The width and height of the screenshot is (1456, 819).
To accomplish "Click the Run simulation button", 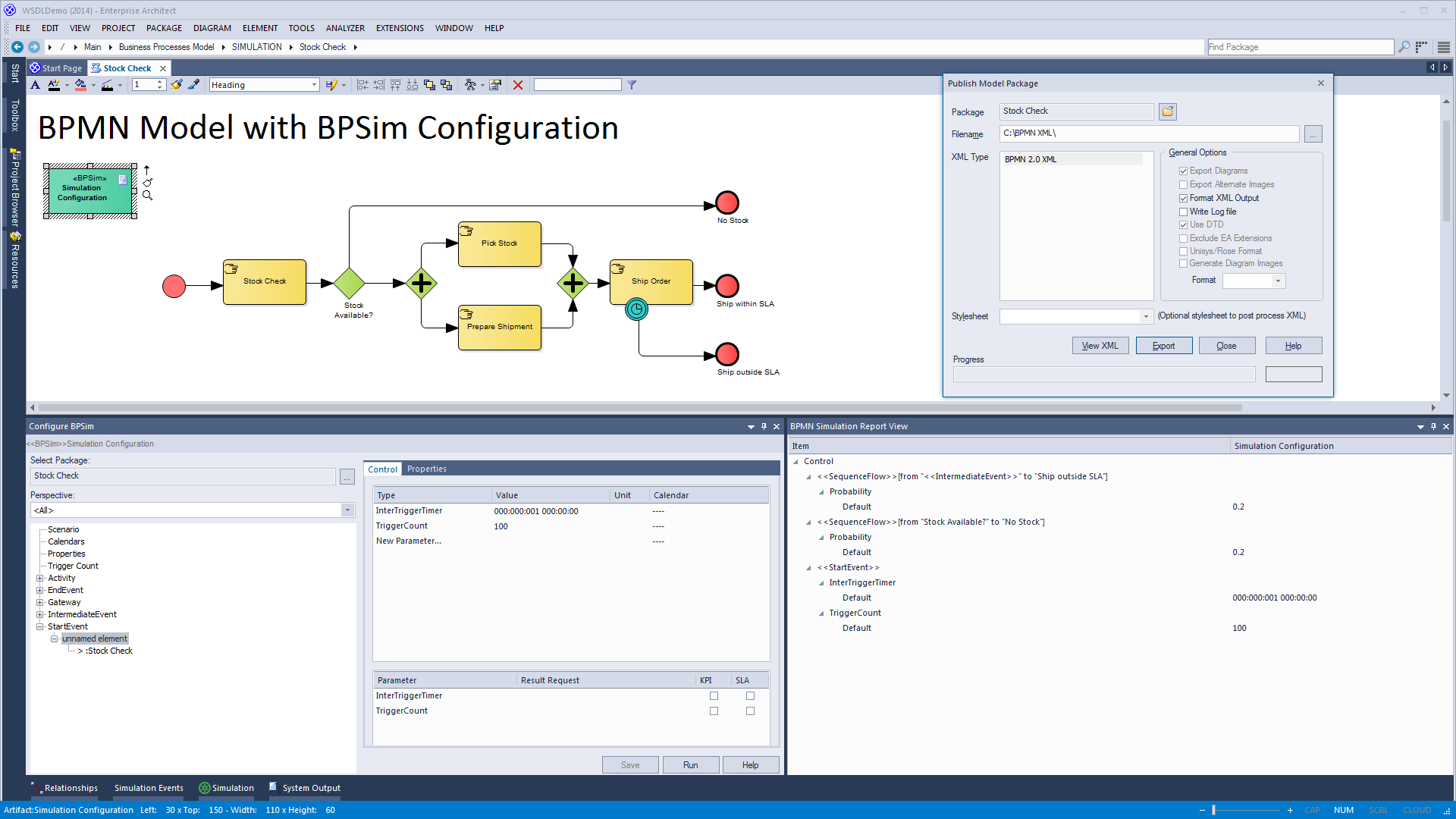I will pos(690,765).
